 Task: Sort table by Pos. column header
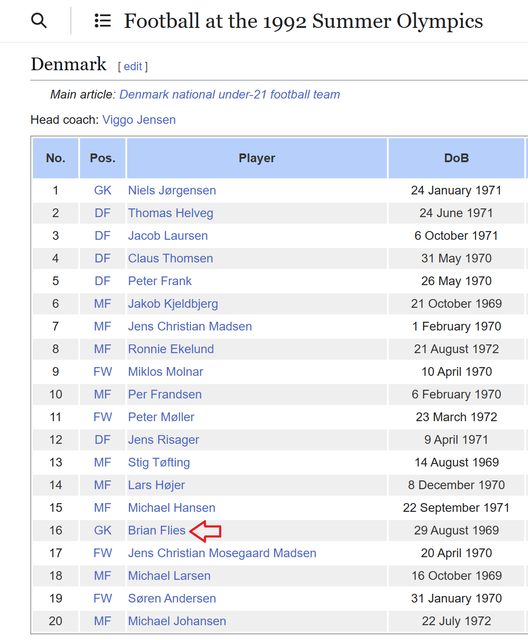(102, 158)
